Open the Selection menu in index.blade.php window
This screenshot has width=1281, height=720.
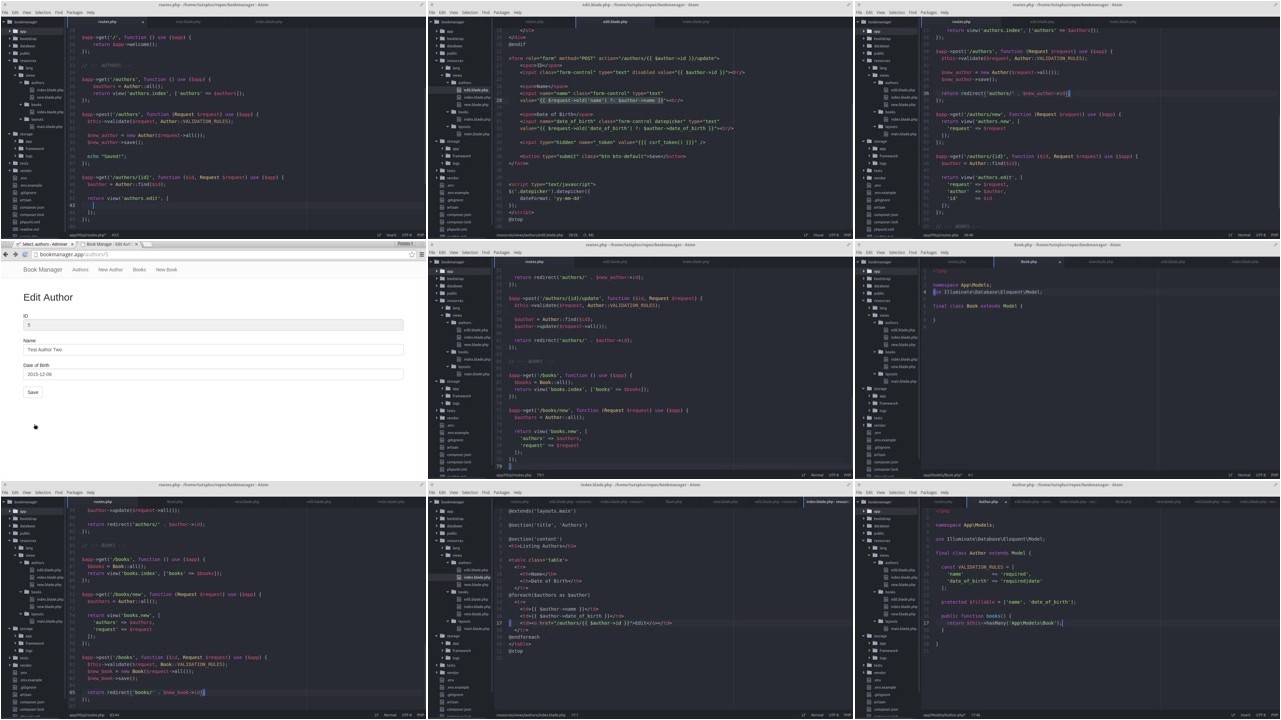470,492
